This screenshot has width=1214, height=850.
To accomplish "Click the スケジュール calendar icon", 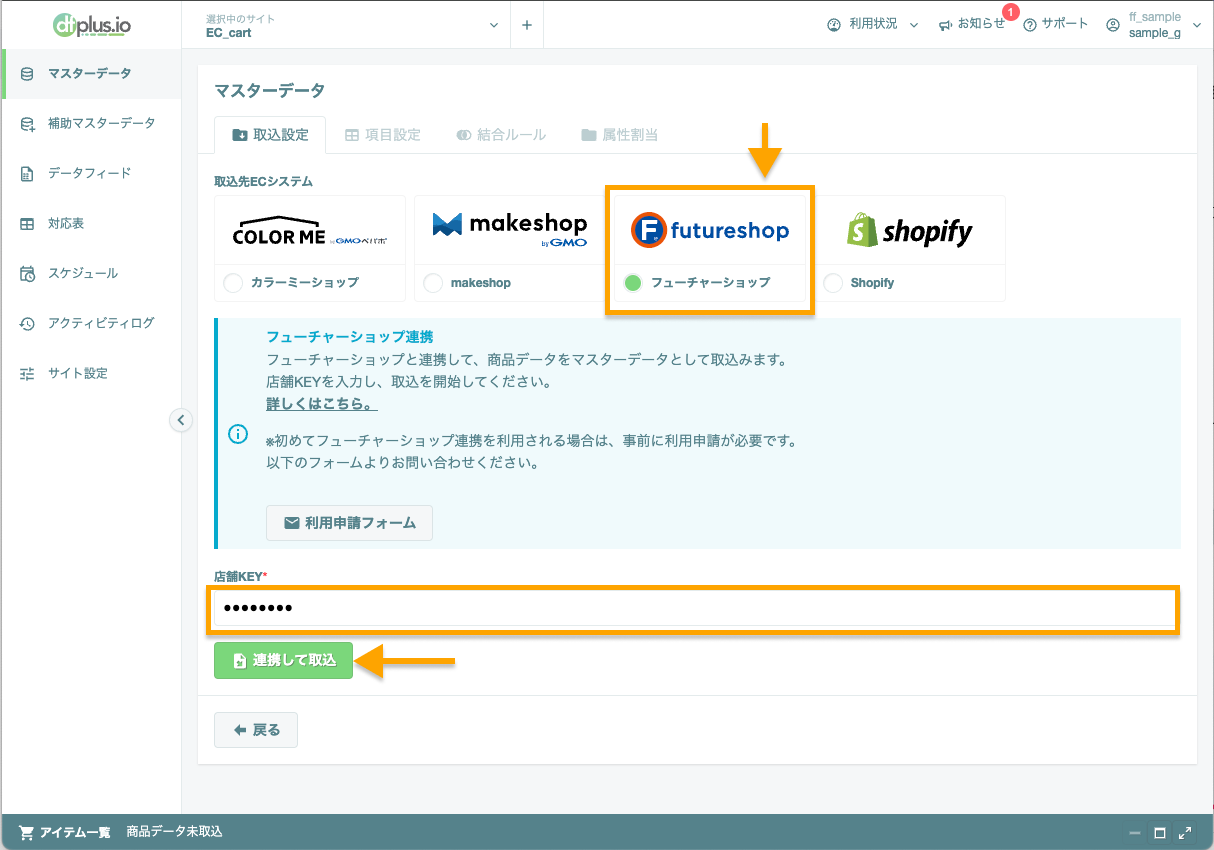I will (x=27, y=273).
